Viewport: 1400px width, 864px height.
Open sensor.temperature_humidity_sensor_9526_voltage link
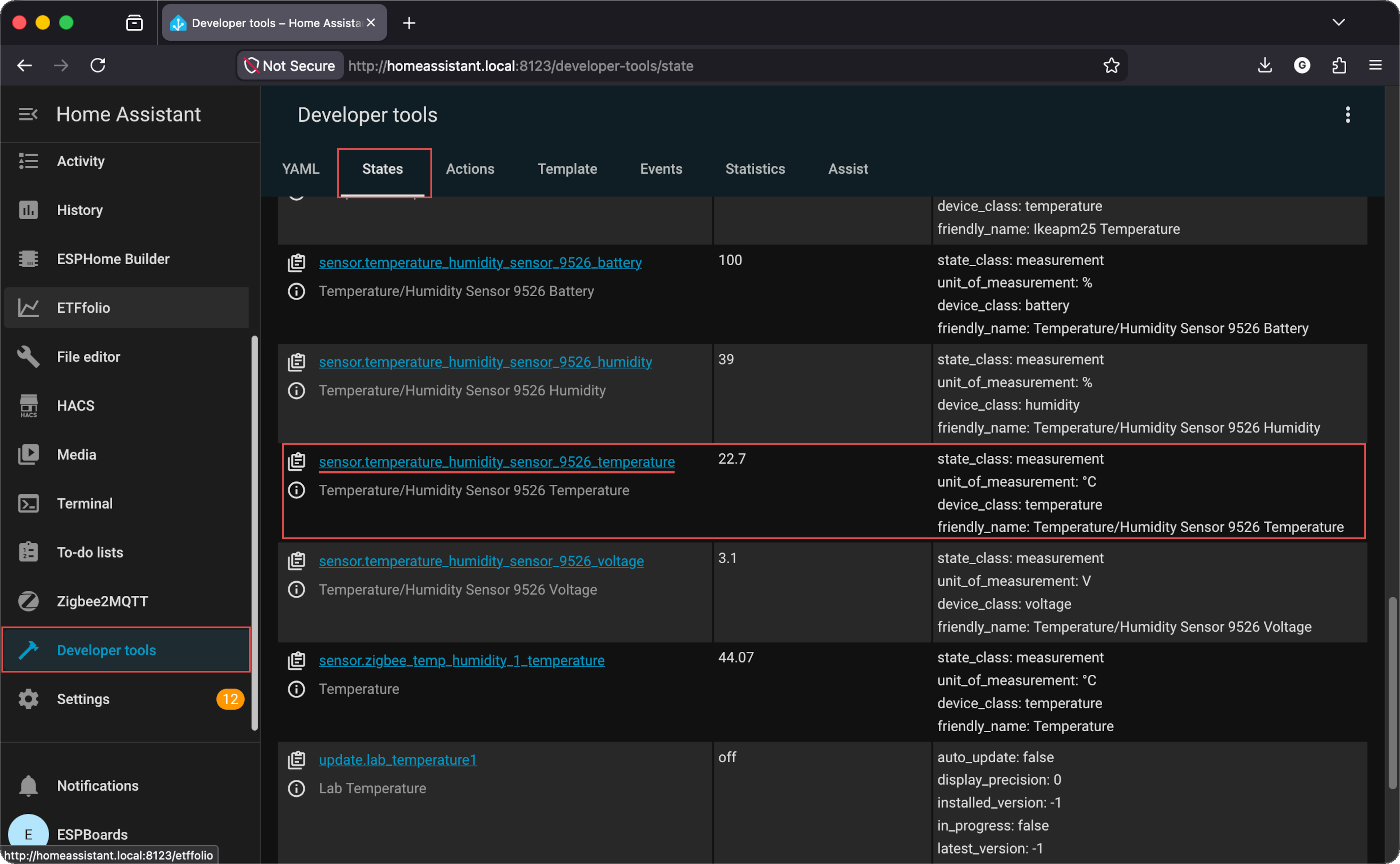(x=481, y=561)
